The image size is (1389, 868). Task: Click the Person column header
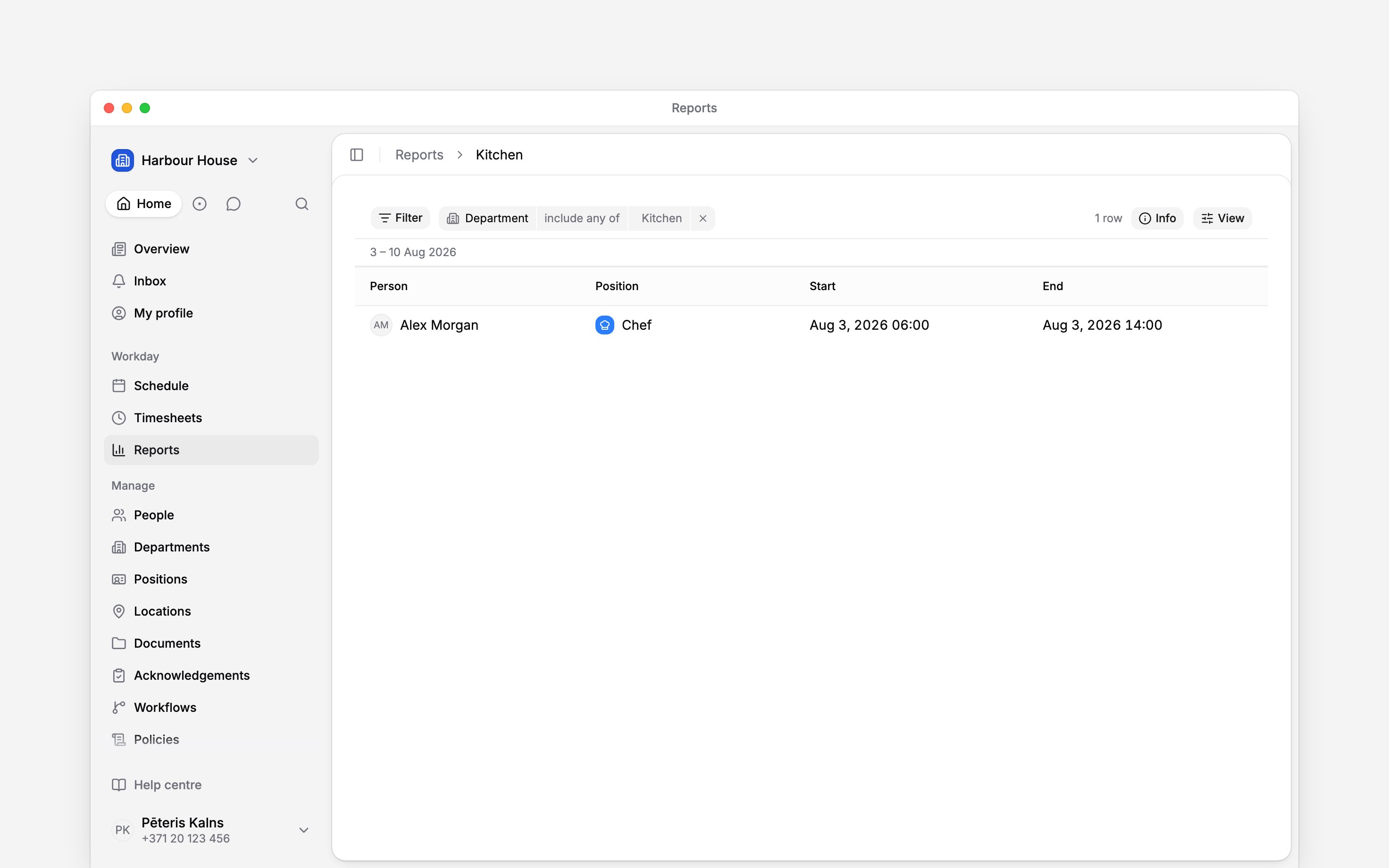(389, 286)
